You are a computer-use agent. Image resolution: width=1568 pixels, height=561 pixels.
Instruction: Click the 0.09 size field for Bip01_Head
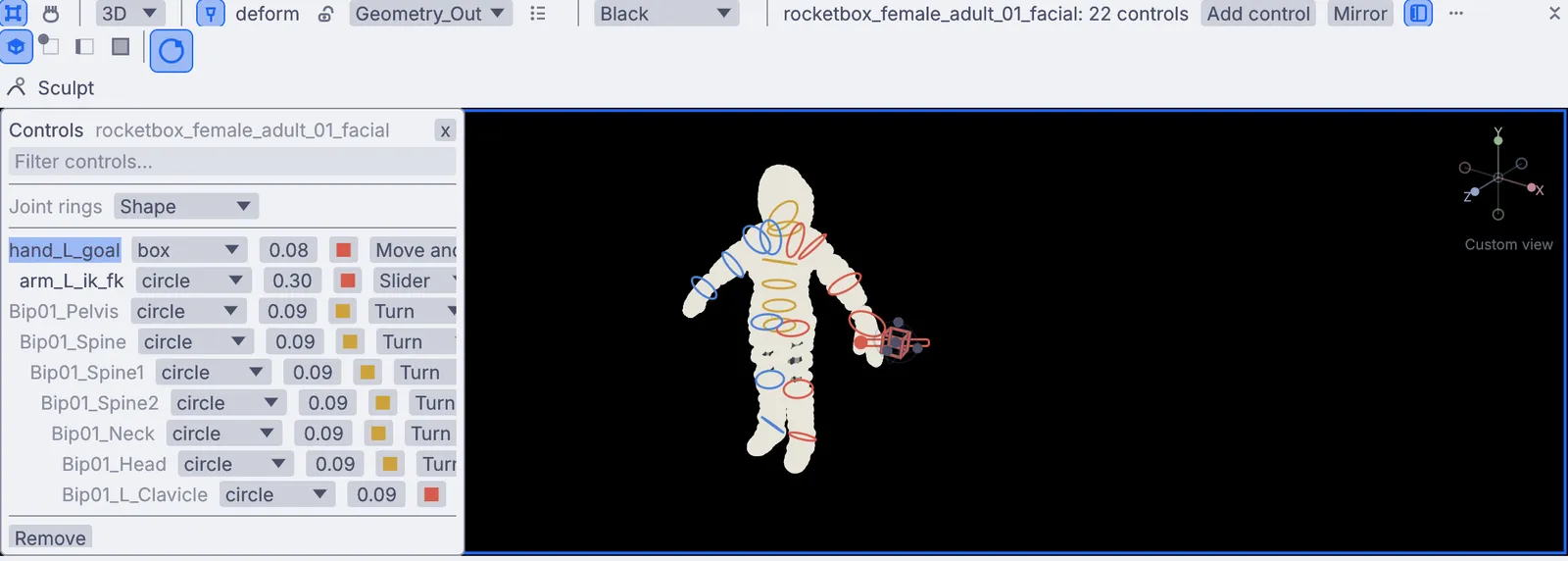point(335,464)
